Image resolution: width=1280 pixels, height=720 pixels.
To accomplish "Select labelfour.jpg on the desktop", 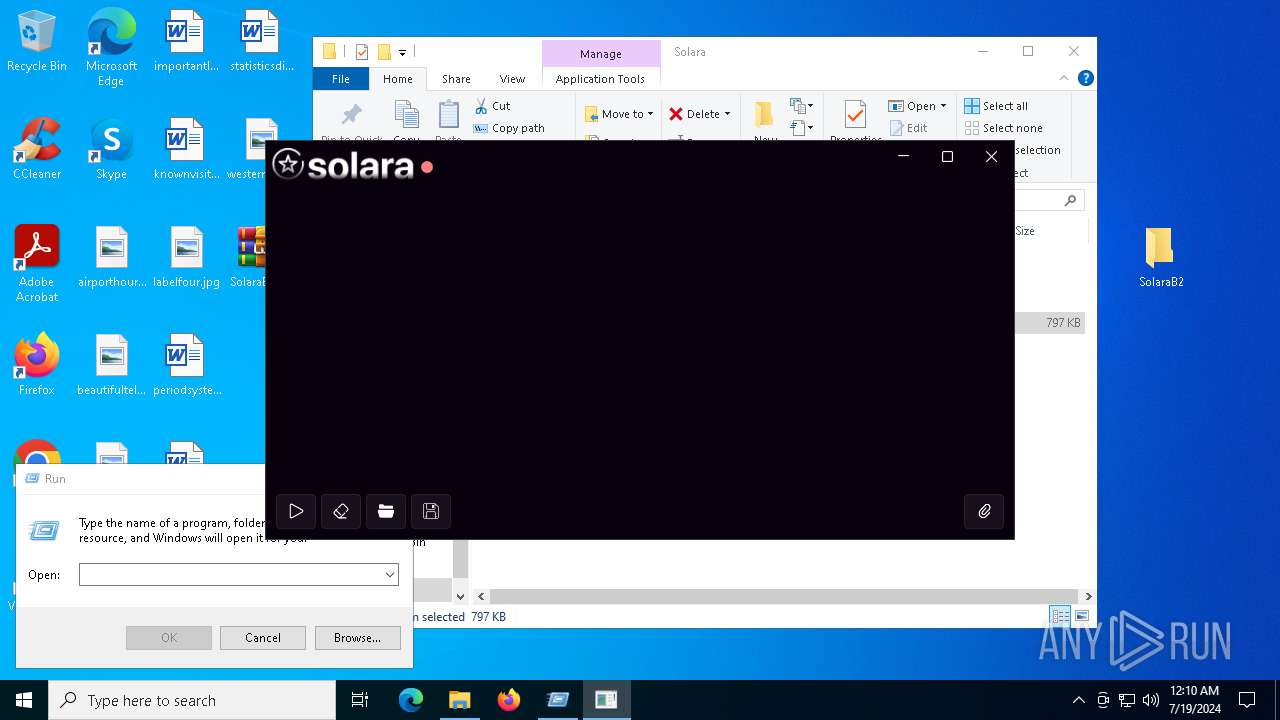I will click(x=186, y=257).
